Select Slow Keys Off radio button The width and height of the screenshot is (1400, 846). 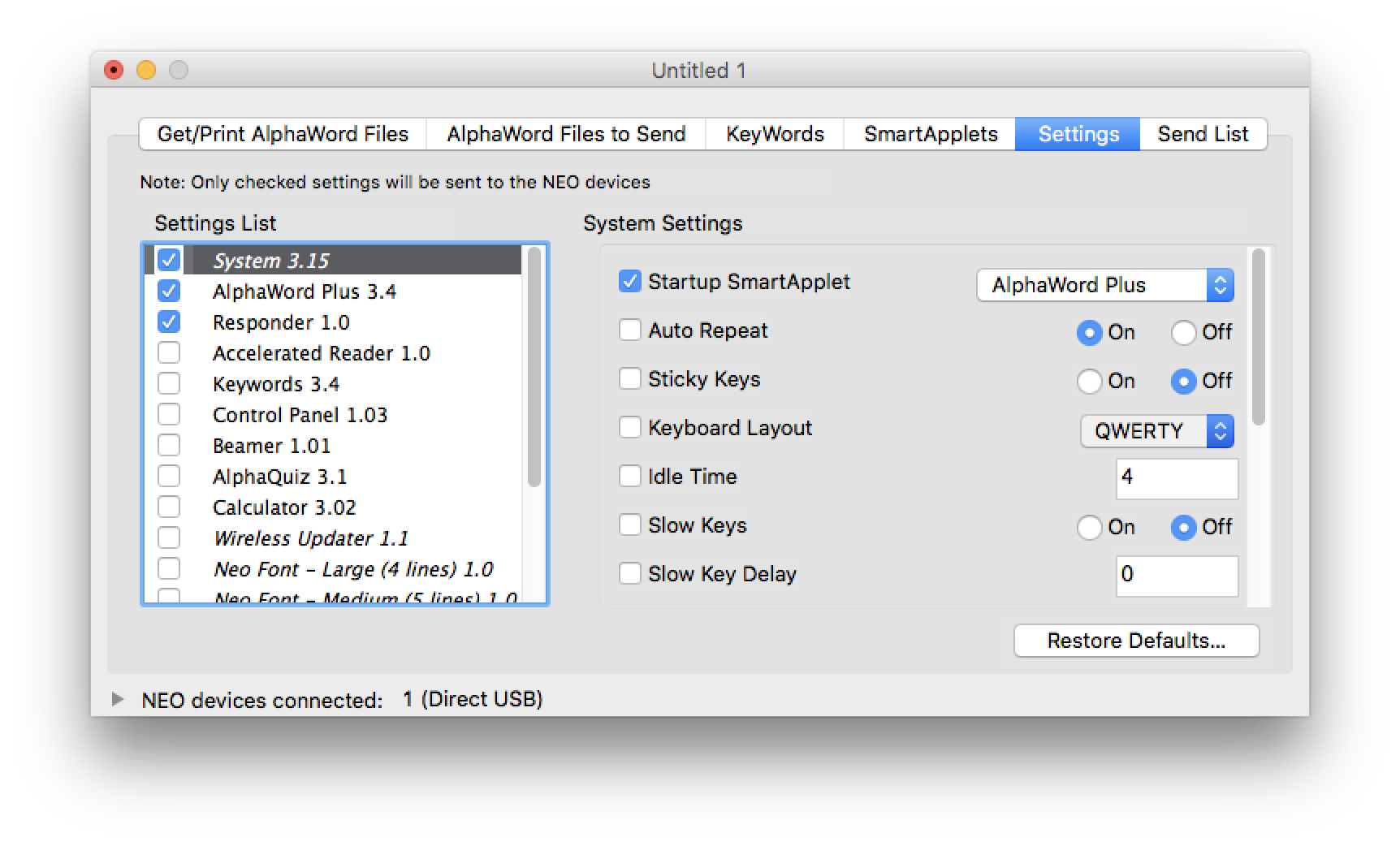pos(1183,527)
